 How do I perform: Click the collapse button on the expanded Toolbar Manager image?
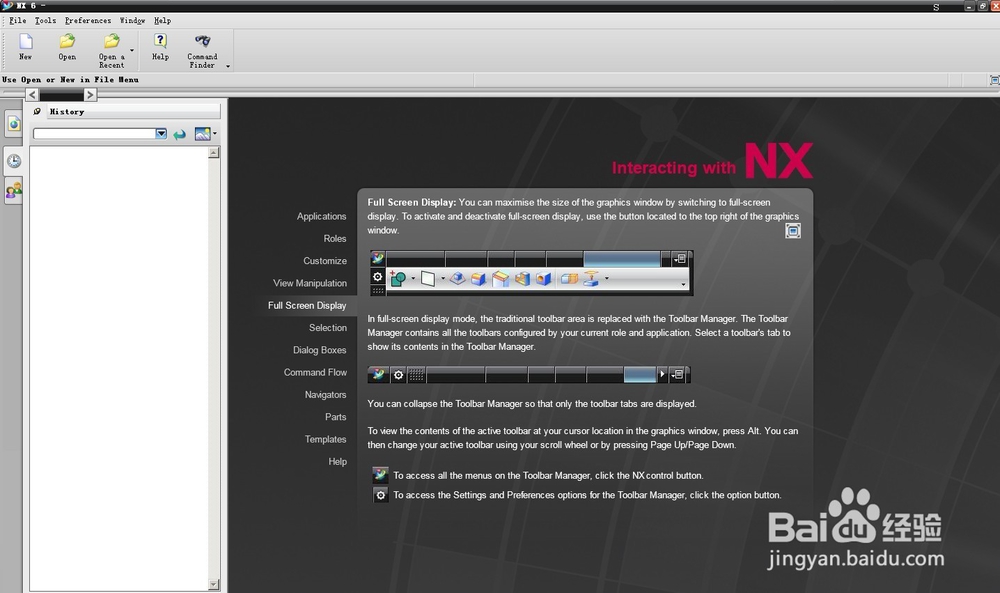(x=680, y=259)
